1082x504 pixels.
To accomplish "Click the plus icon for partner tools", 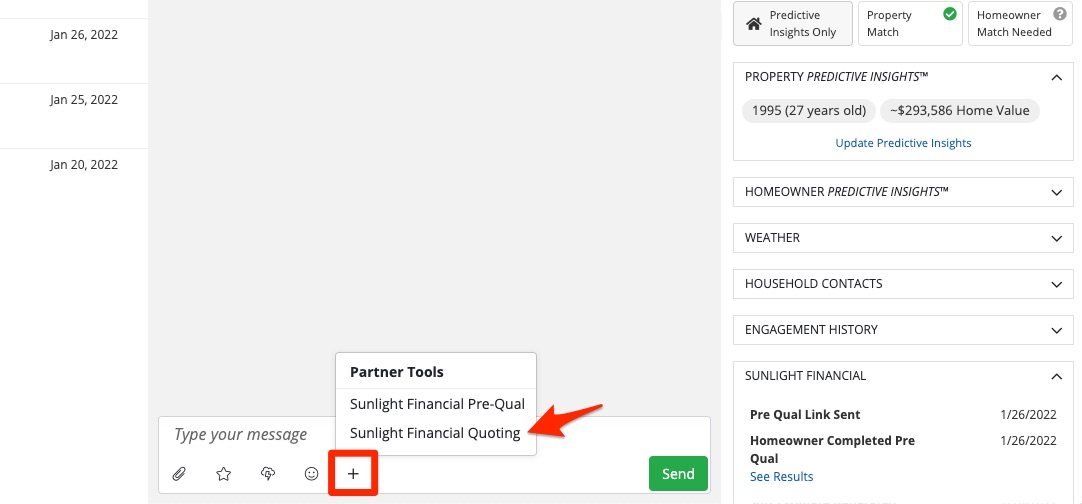I will click(x=353, y=474).
